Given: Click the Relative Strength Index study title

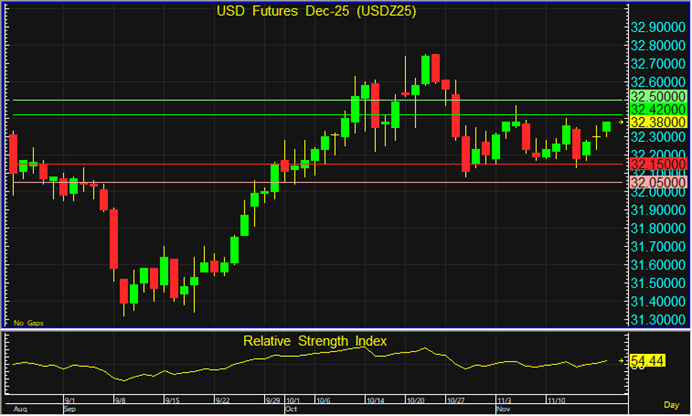Looking at the screenshot, I should pyautogui.click(x=315, y=341).
